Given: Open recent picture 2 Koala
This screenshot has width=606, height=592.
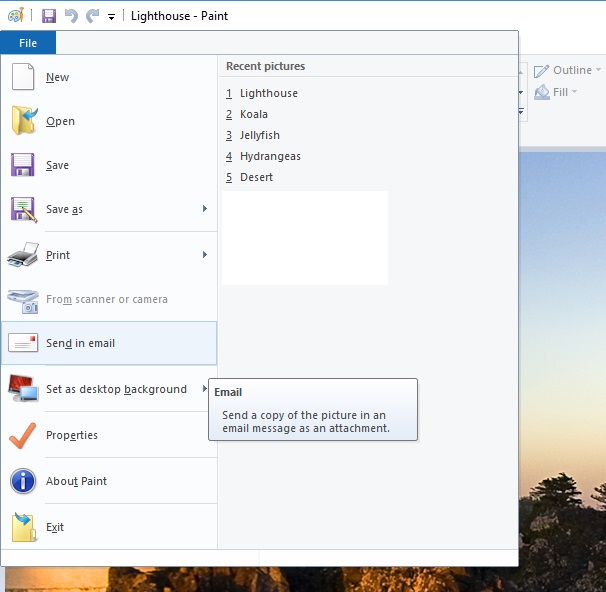Looking at the screenshot, I should [247, 114].
